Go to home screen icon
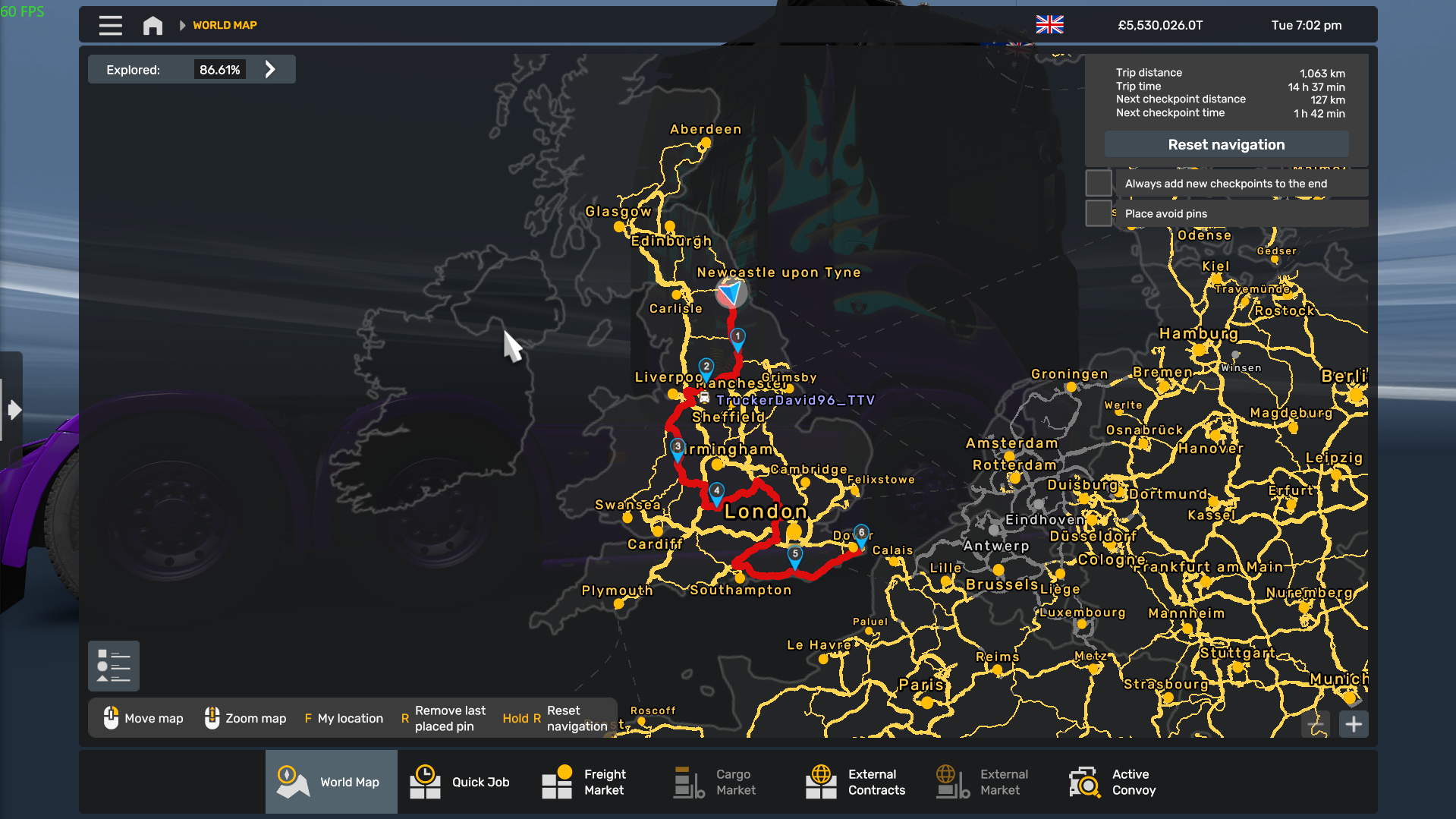 tap(153, 25)
